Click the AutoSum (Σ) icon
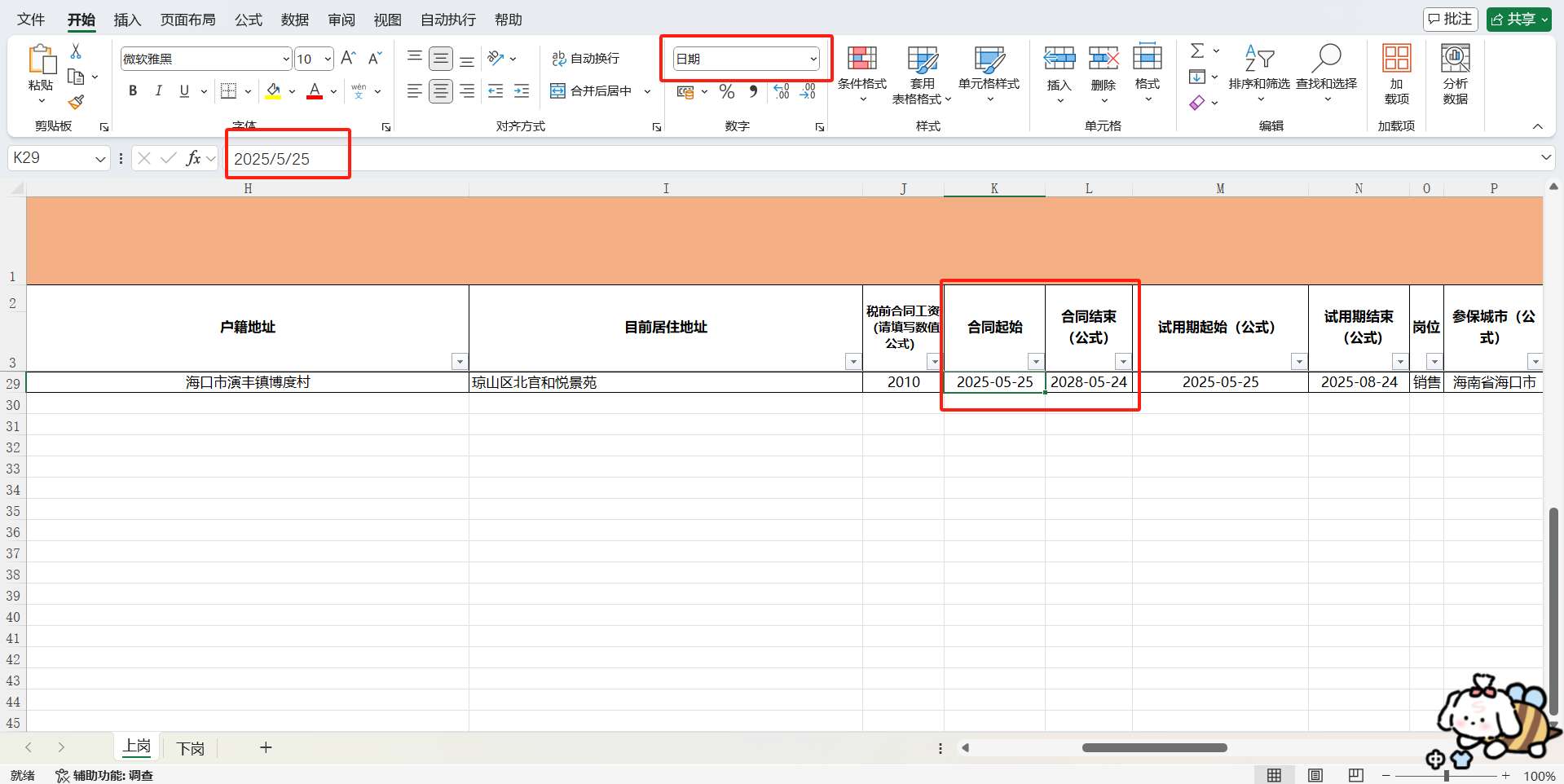Image resolution: width=1564 pixels, height=784 pixels. (x=1196, y=51)
